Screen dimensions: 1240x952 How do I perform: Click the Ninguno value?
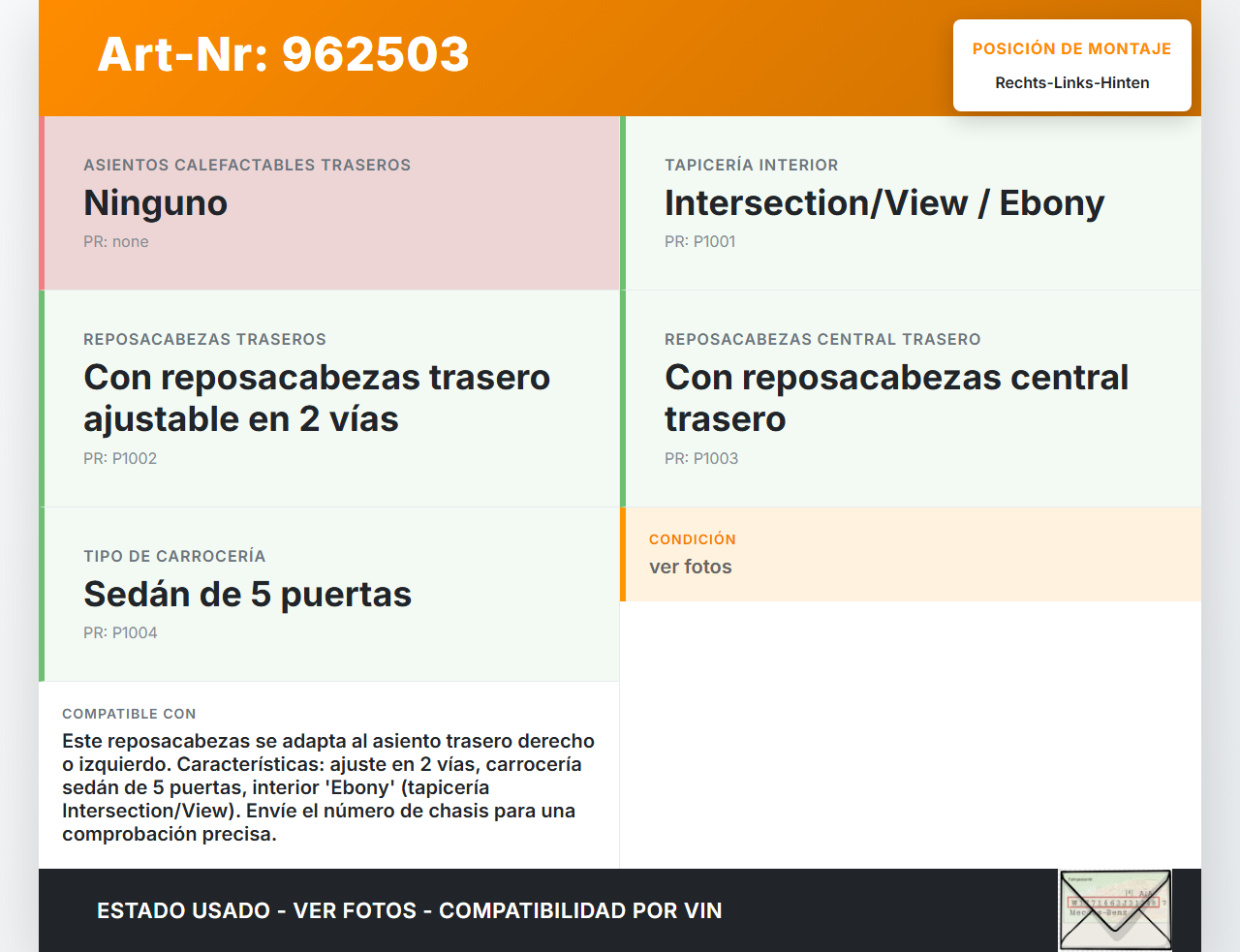(x=155, y=203)
